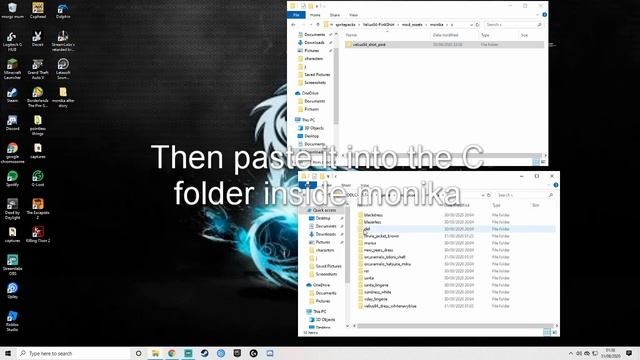The image size is (640, 360).
Task: Open the pointless things desktop folder
Action: tap(38, 125)
